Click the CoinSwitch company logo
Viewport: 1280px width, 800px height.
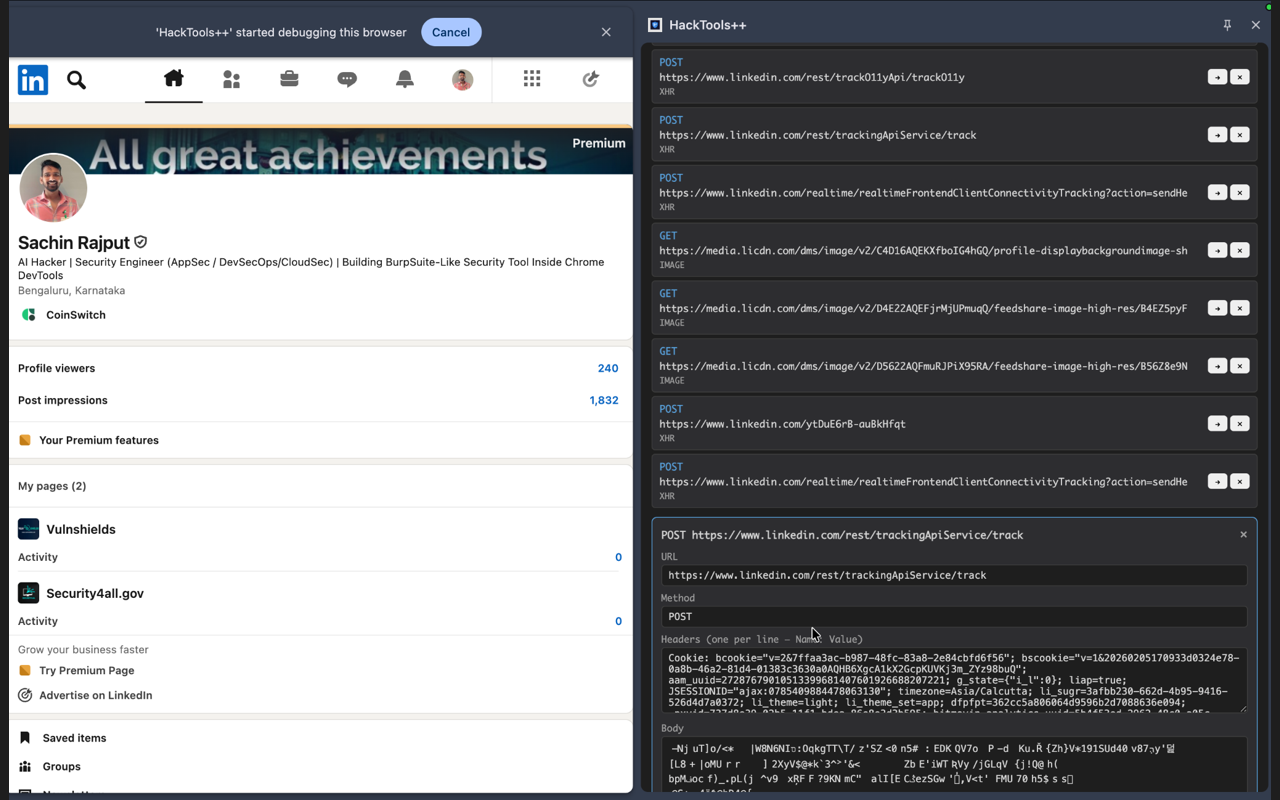[29, 315]
